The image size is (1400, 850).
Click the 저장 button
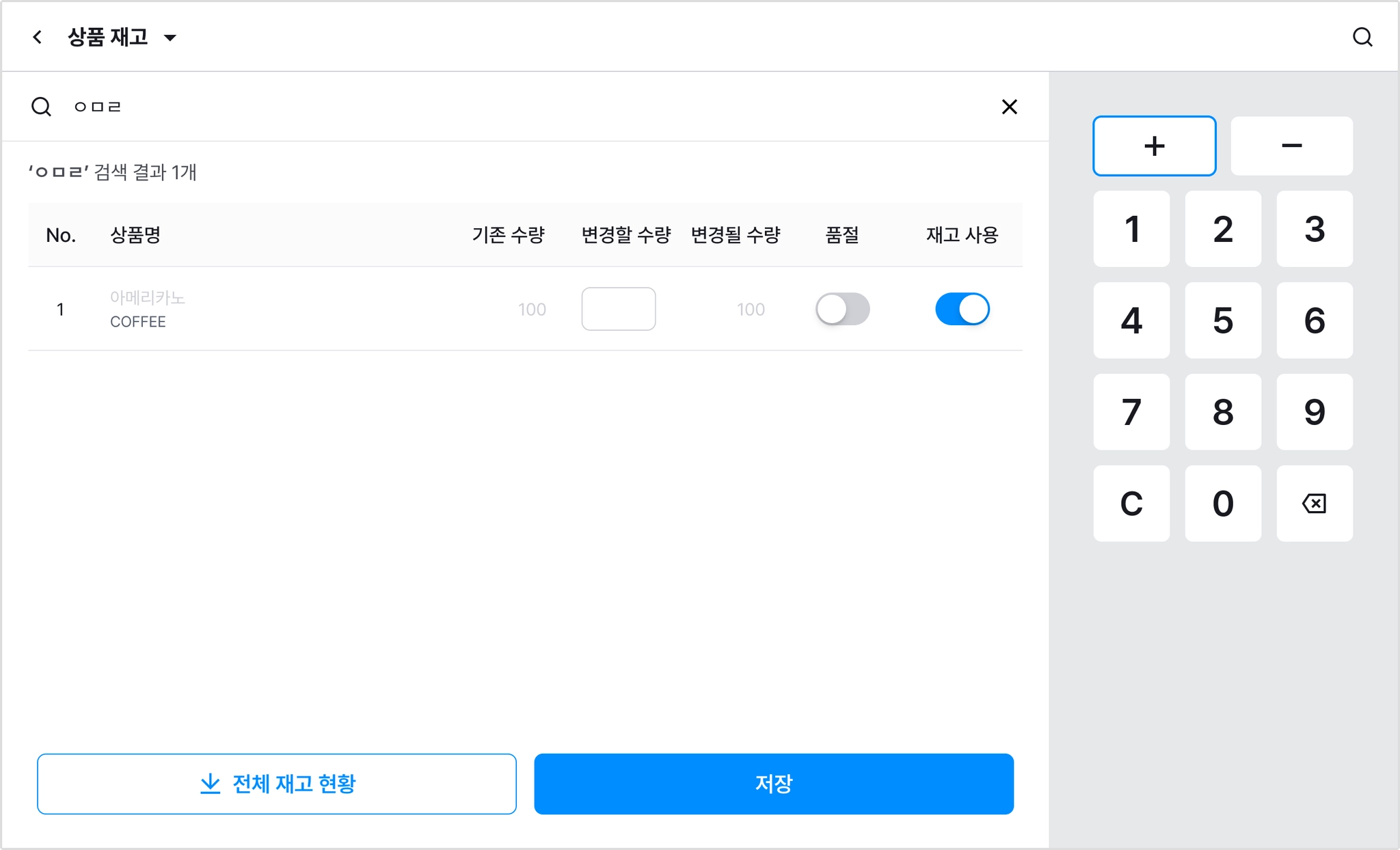(774, 784)
